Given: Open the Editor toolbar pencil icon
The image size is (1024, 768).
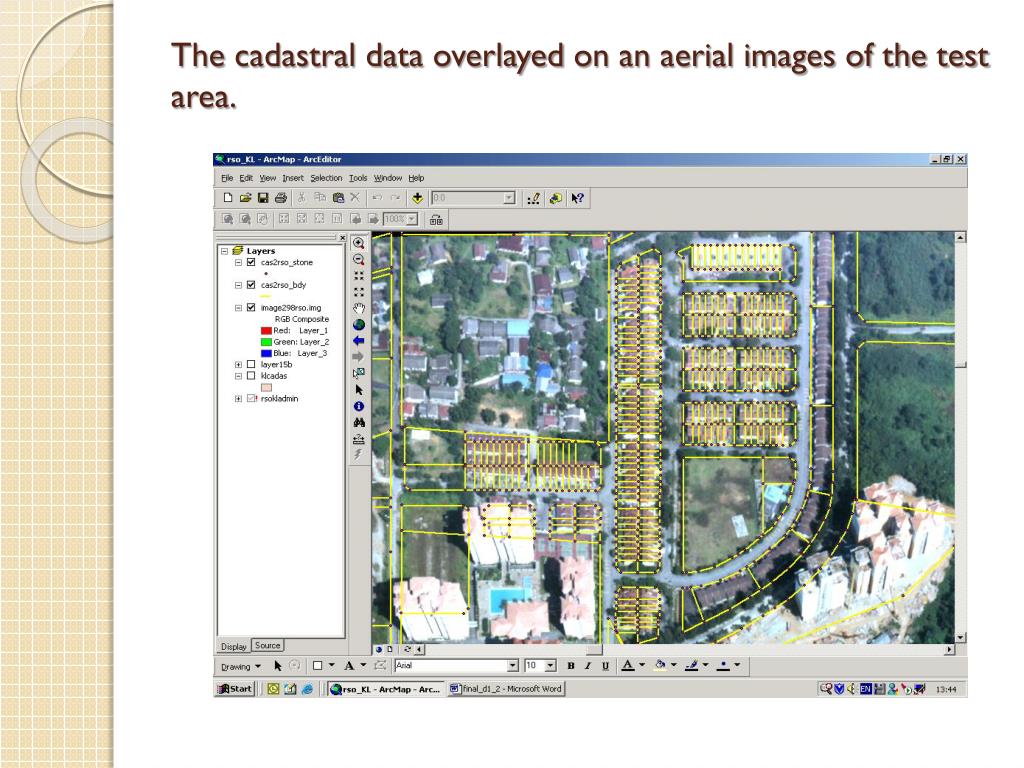Looking at the screenshot, I should [x=534, y=199].
